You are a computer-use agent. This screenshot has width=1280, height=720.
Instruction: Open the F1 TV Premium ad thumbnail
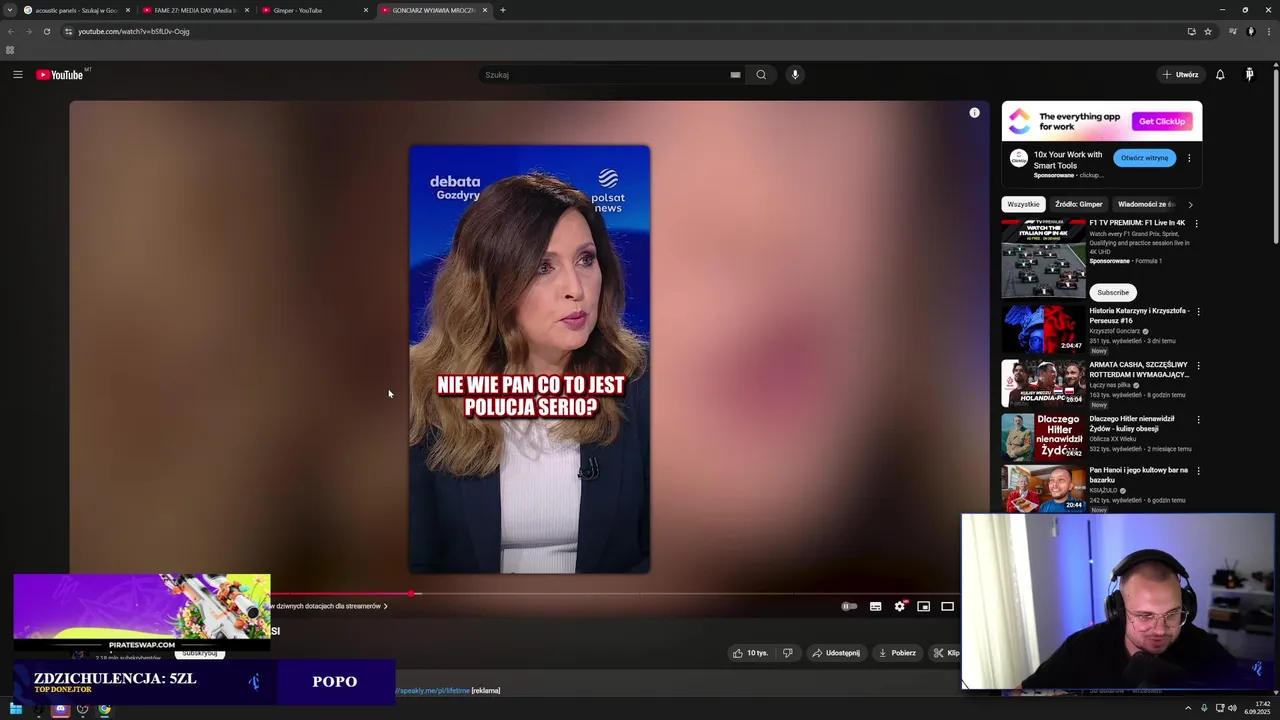(1043, 258)
